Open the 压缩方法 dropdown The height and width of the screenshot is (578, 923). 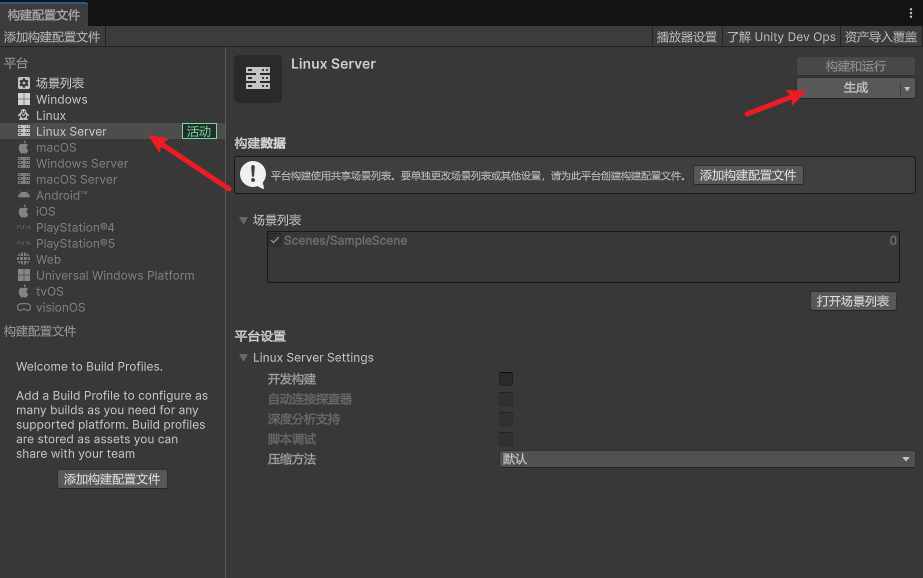tap(707, 459)
